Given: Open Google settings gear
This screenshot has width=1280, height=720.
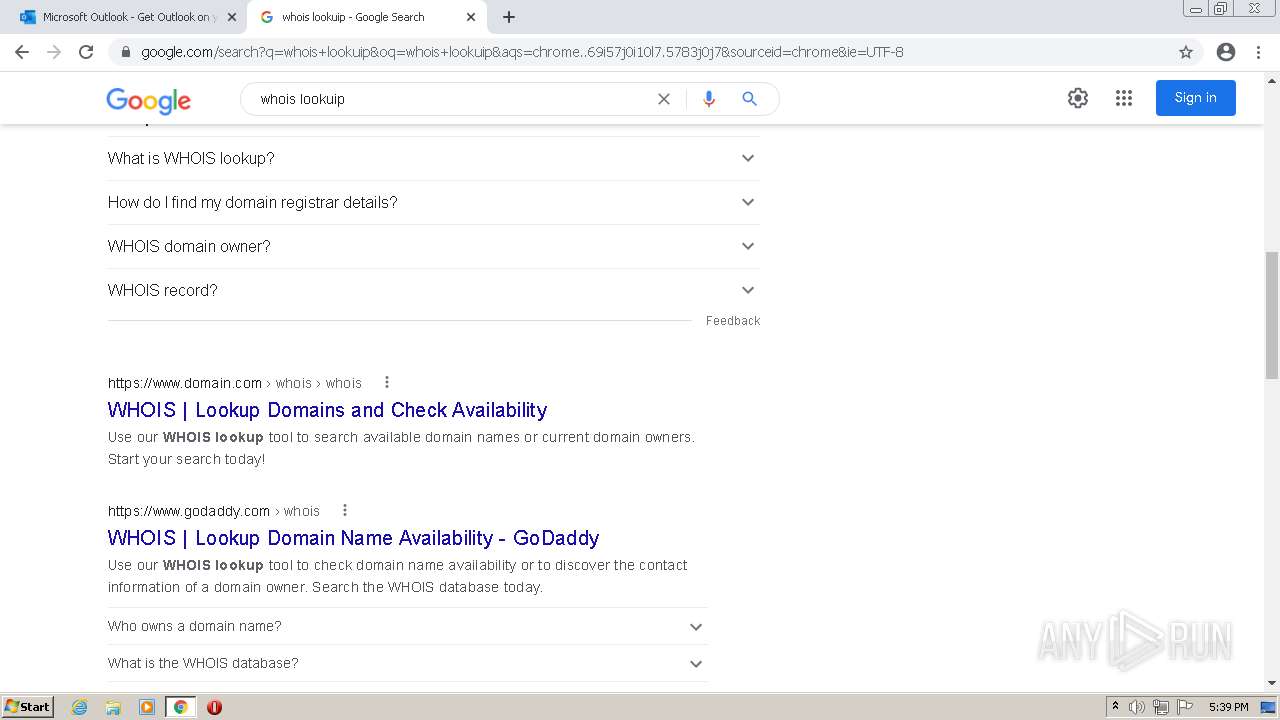Looking at the screenshot, I should click(1077, 98).
